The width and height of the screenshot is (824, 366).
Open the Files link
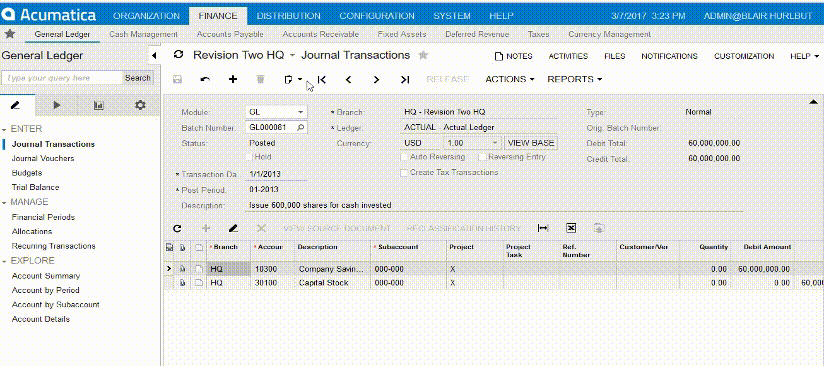[614, 56]
